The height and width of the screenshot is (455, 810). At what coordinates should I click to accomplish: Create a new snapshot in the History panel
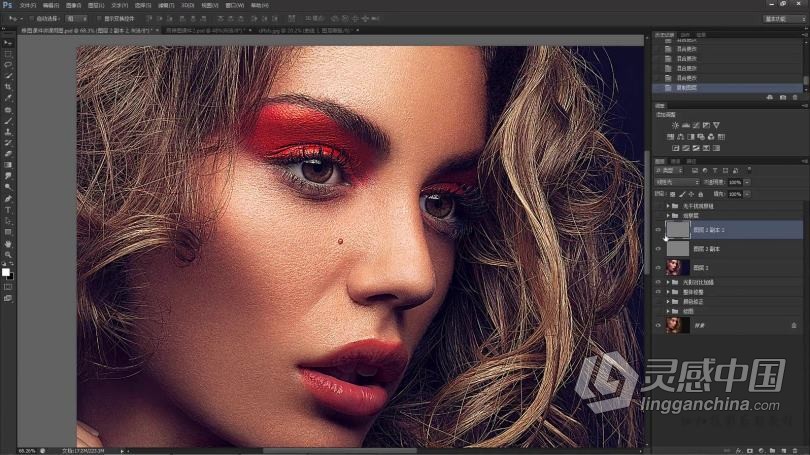pyautogui.click(x=783, y=97)
